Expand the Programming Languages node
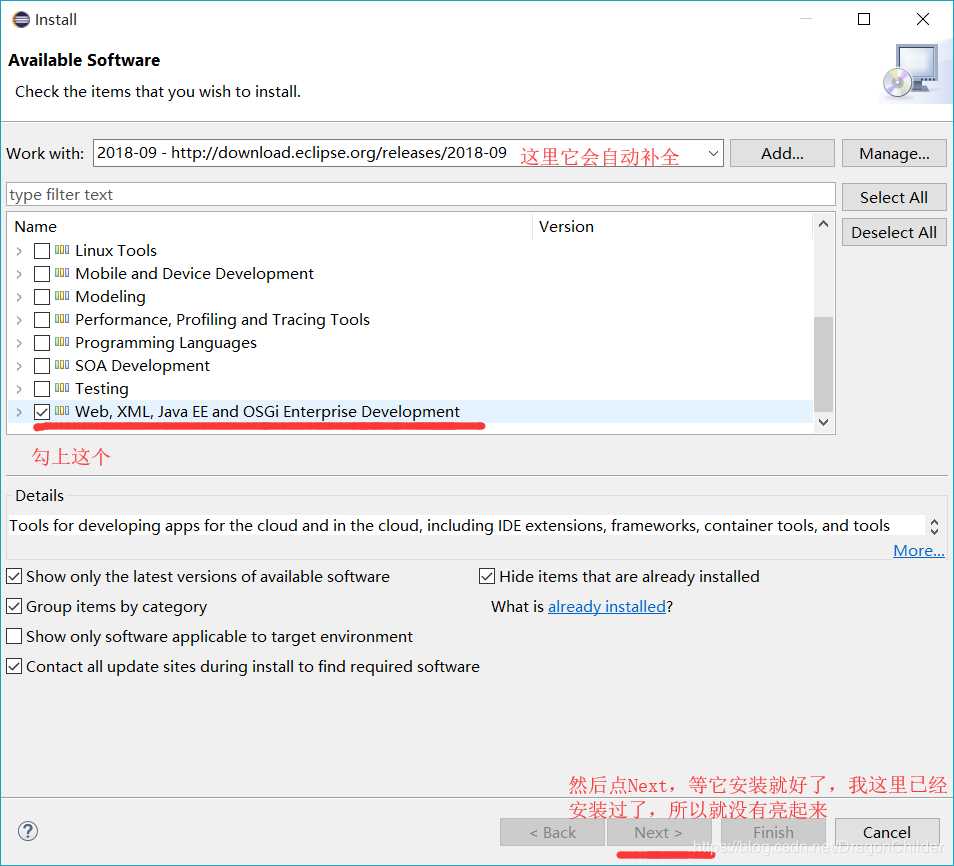Image resolution: width=954 pixels, height=866 pixels. click(19, 344)
